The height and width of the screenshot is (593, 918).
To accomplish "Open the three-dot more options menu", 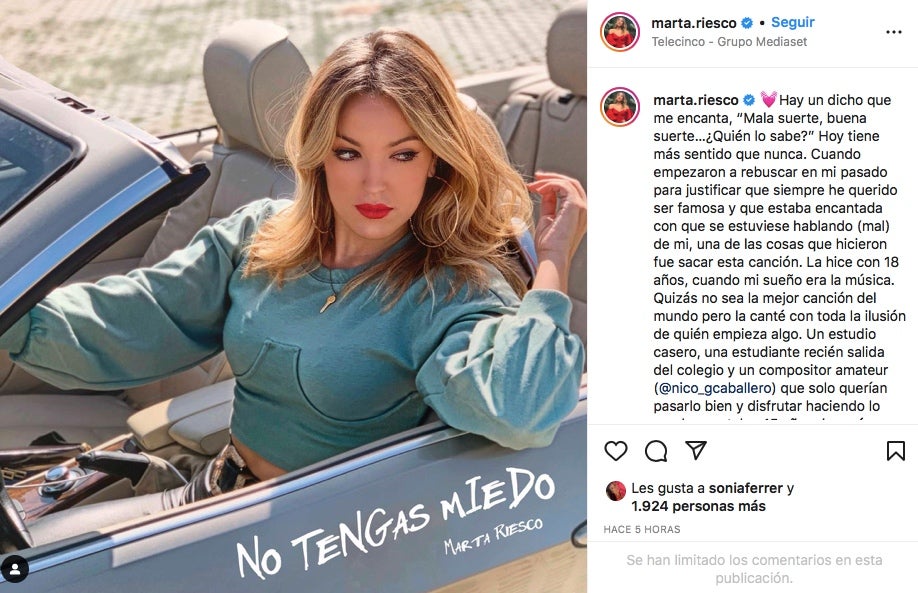I will pos(894,32).
